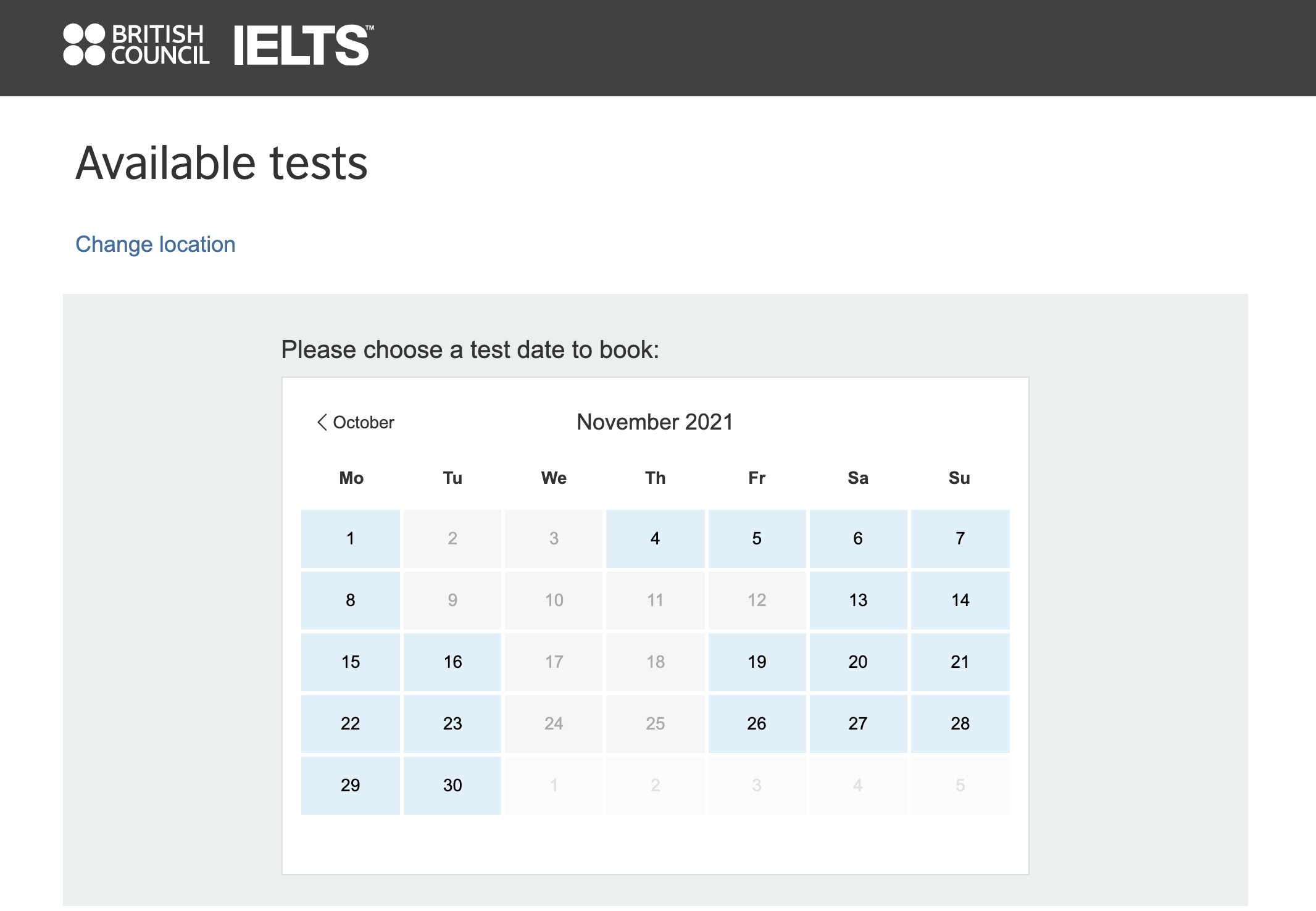Select November 8 on the calendar
This screenshot has height=911, width=1316.
[350, 600]
